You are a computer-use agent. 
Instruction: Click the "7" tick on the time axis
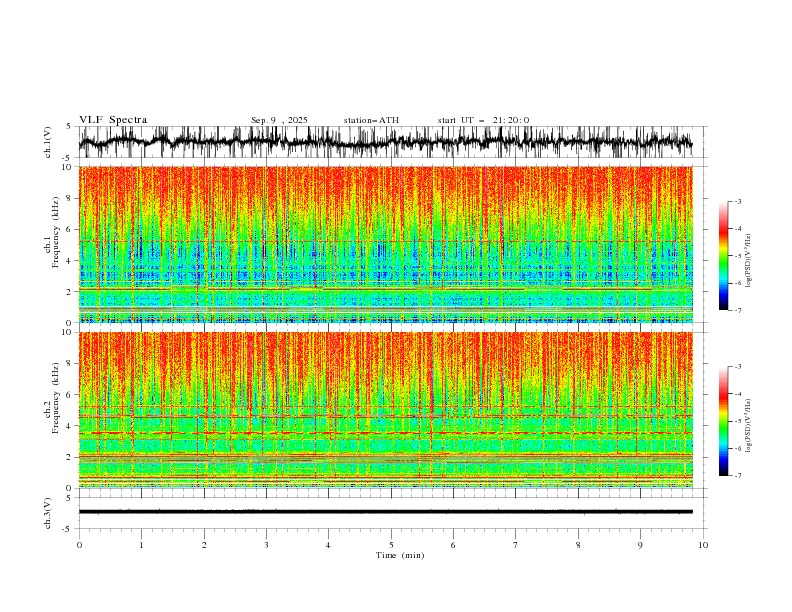tap(516, 545)
